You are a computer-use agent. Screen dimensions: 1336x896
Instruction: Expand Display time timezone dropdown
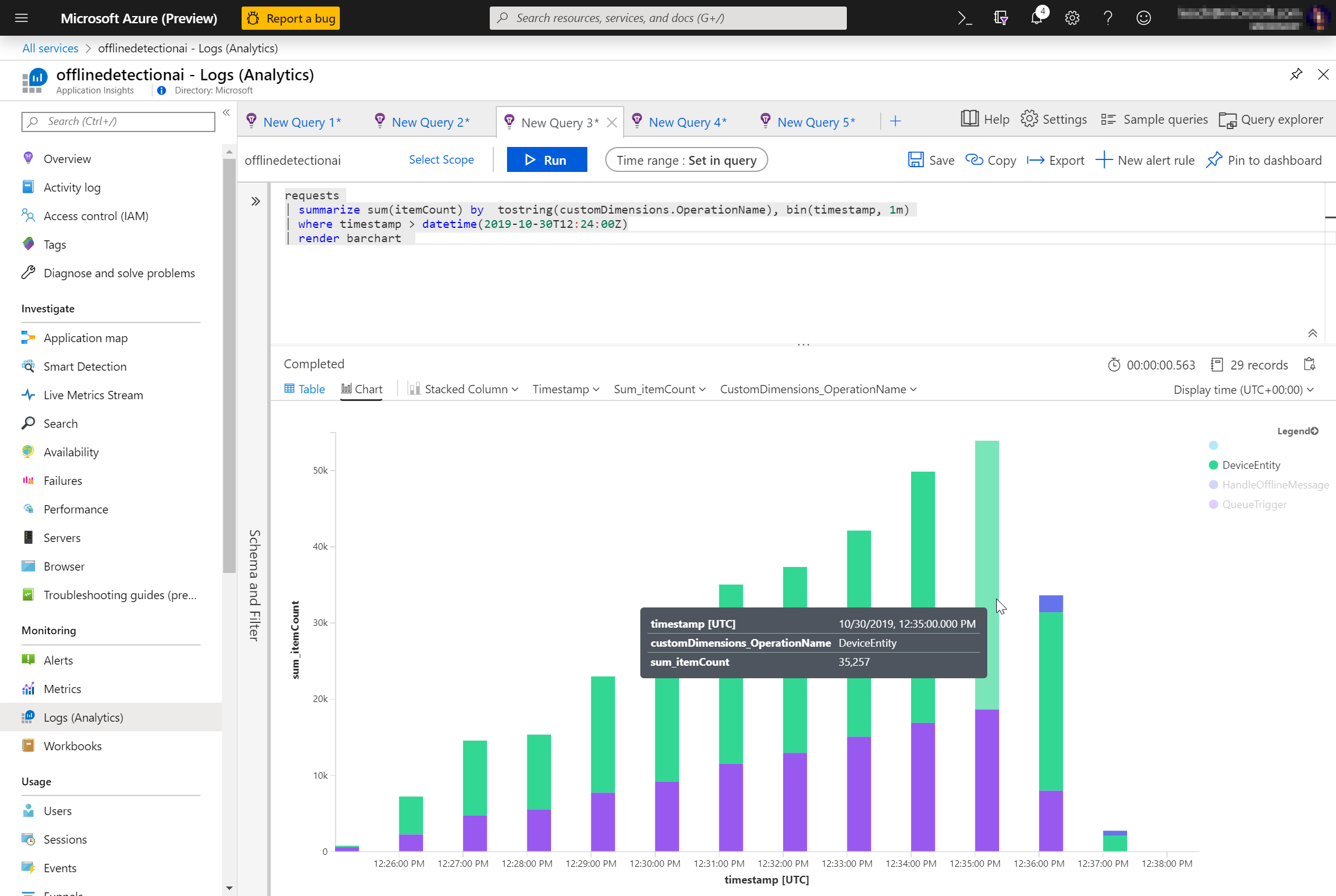pos(1244,390)
